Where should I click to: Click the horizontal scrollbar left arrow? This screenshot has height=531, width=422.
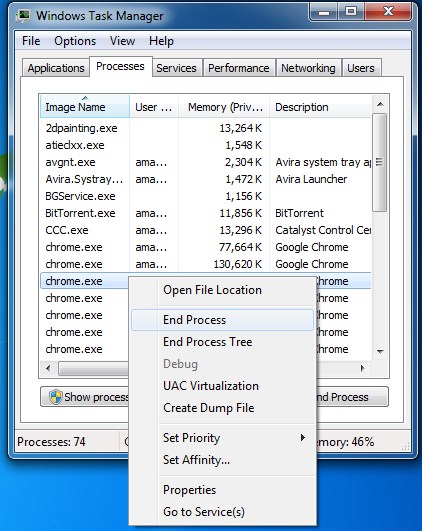click(48, 368)
